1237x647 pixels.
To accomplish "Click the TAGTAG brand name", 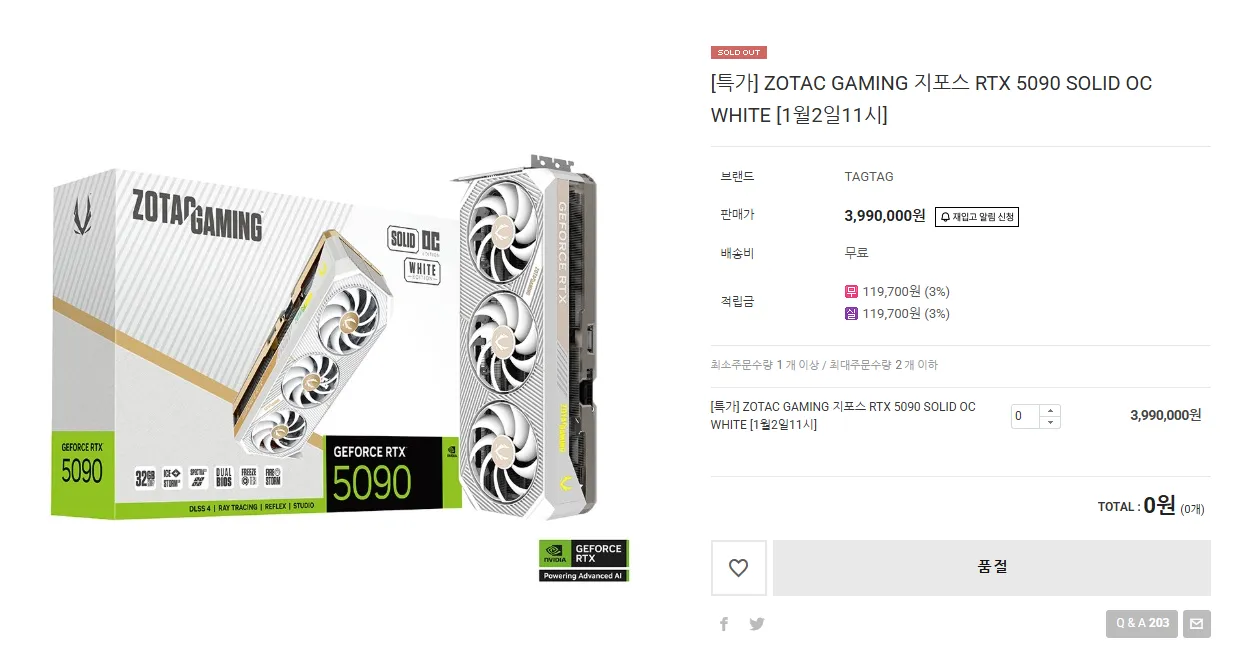I will pyautogui.click(x=869, y=177).
